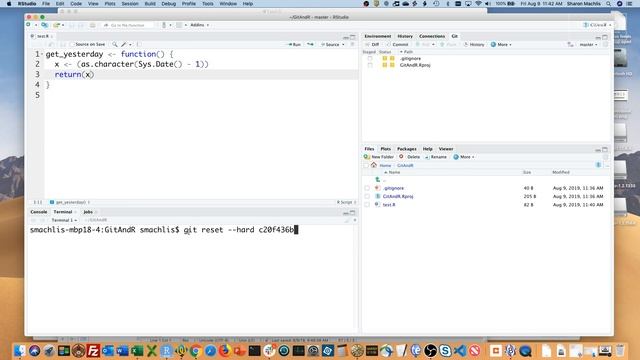Switch to the Environment tab
Image resolution: width=640 pixels, height=360 pixels.
click(378, 36)
